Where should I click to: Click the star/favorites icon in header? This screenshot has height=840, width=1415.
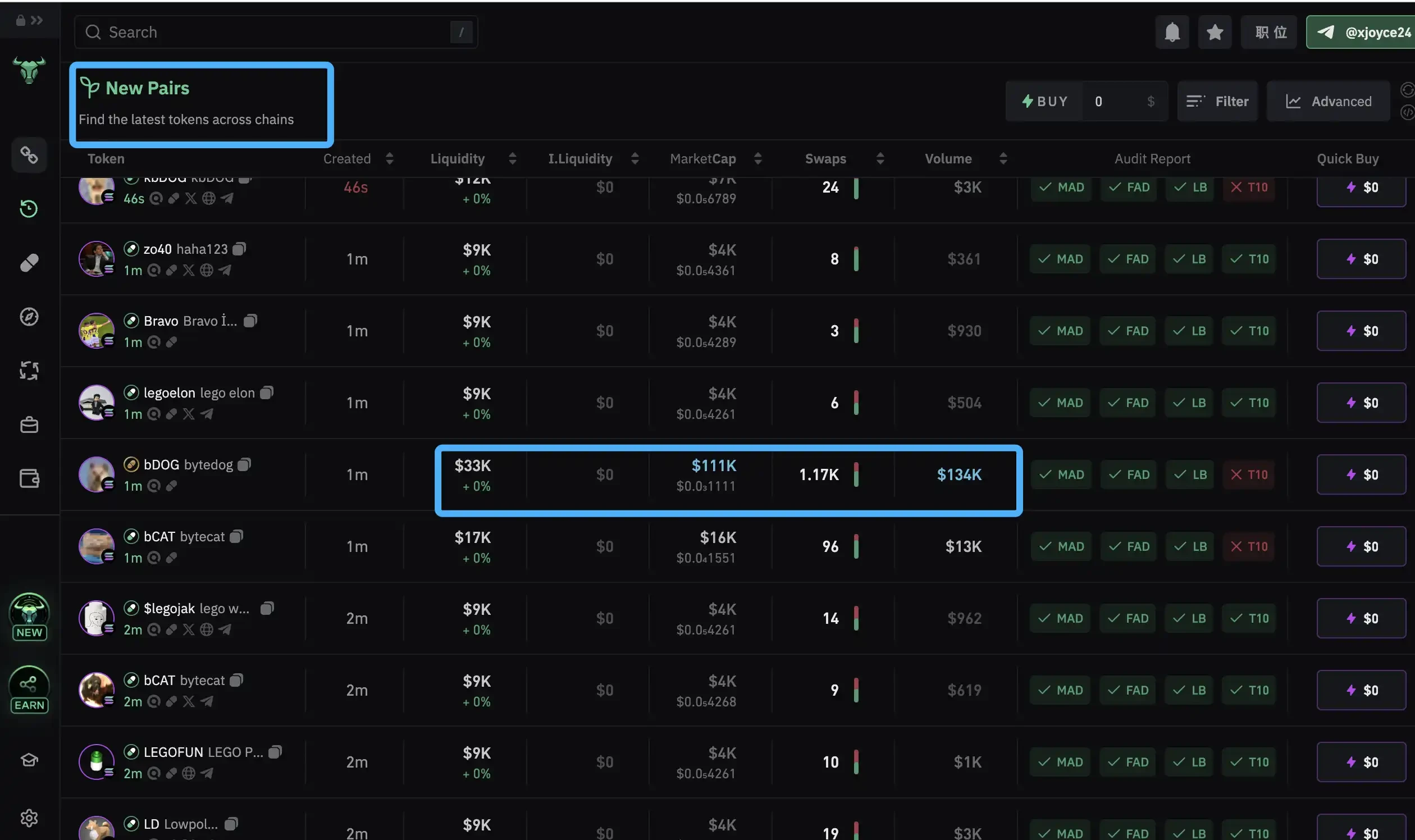(x=1214, y=31)
